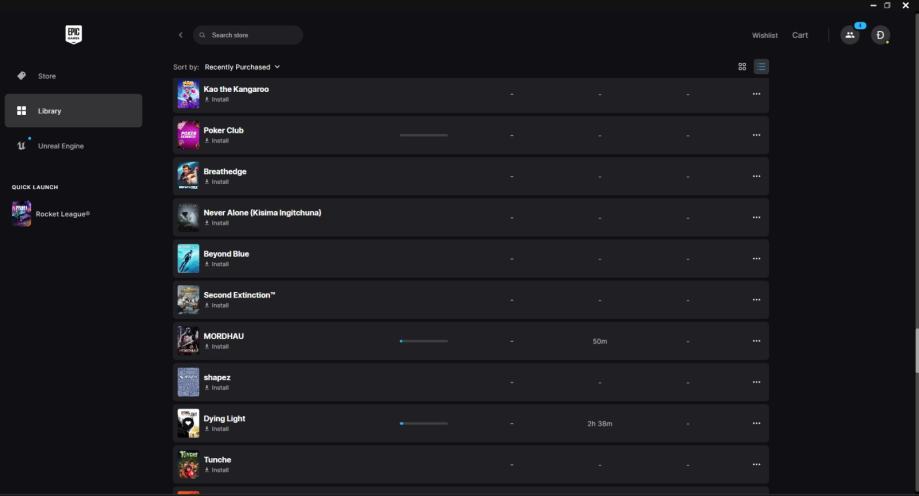
Task: Open the Poker Club three-dot options menu
Action: (756, 135)
